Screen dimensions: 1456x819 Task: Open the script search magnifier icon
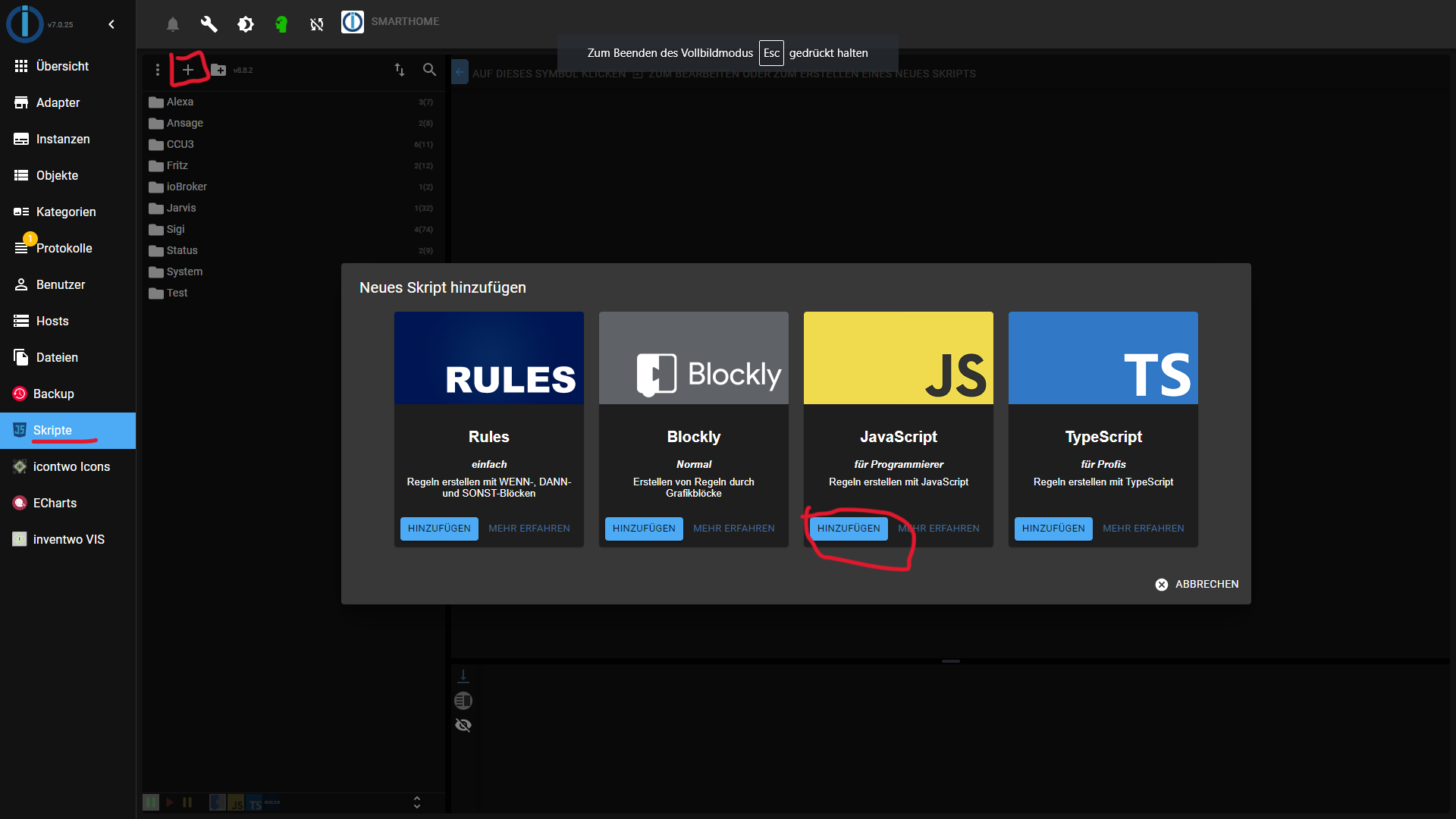tap(429, 70)
